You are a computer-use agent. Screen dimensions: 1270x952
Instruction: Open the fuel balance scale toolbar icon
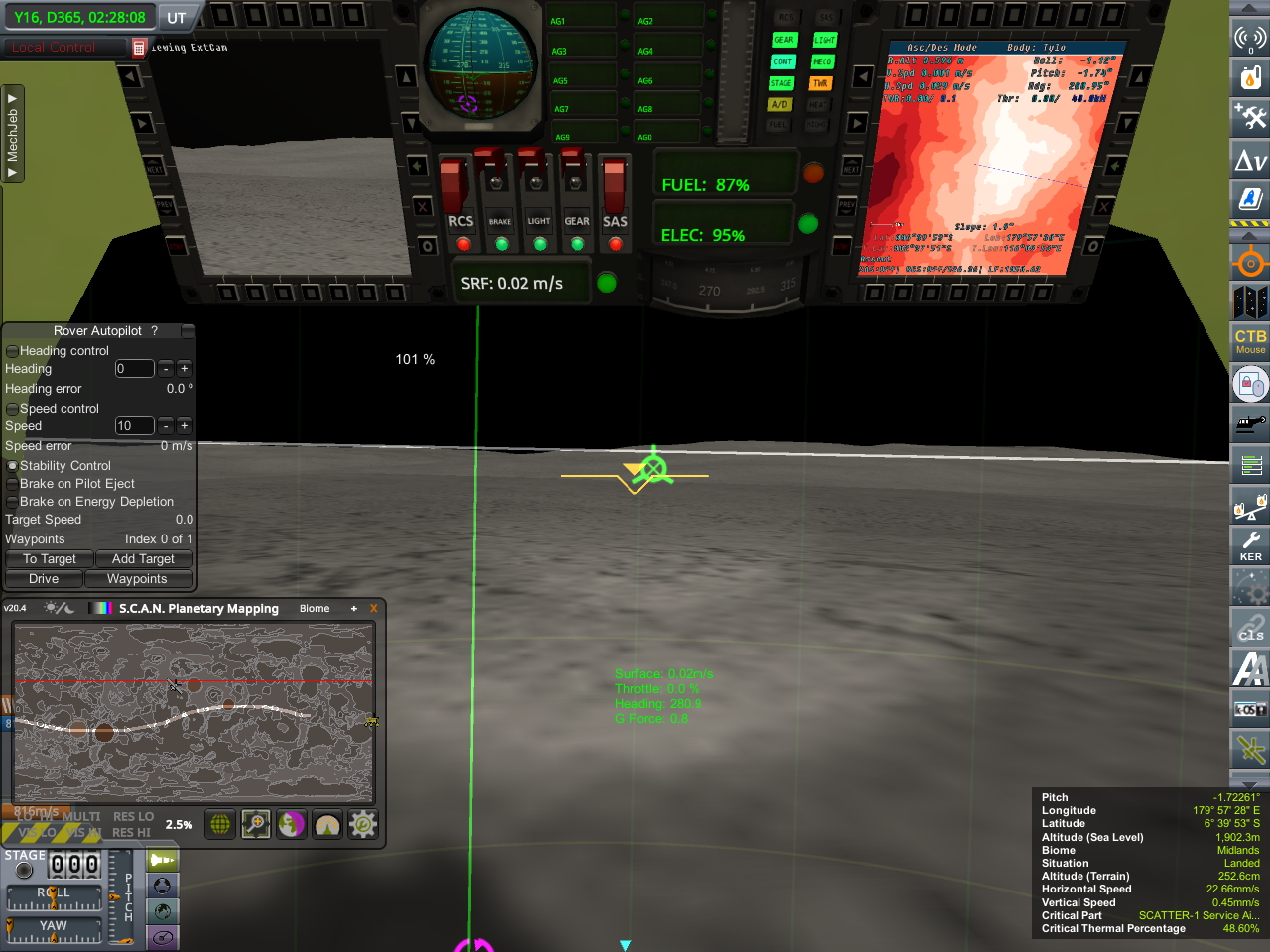[x=1250, y=505]
